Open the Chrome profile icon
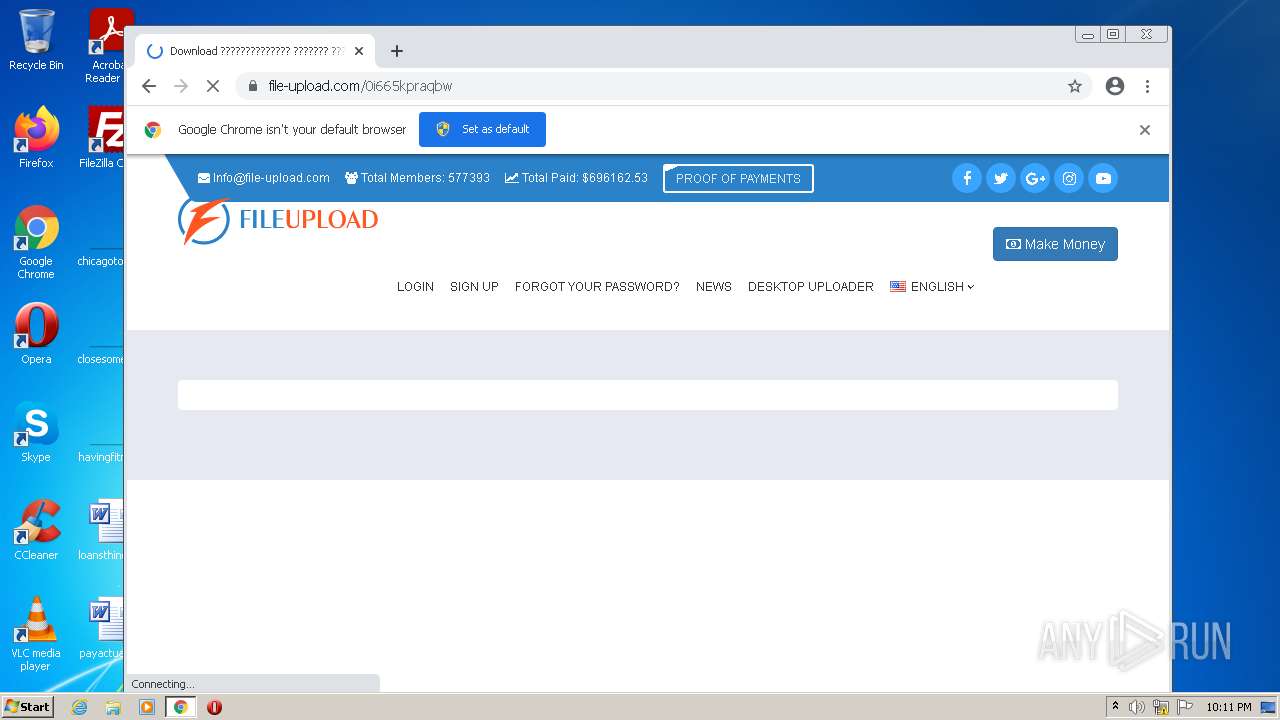 [1115, 86]
